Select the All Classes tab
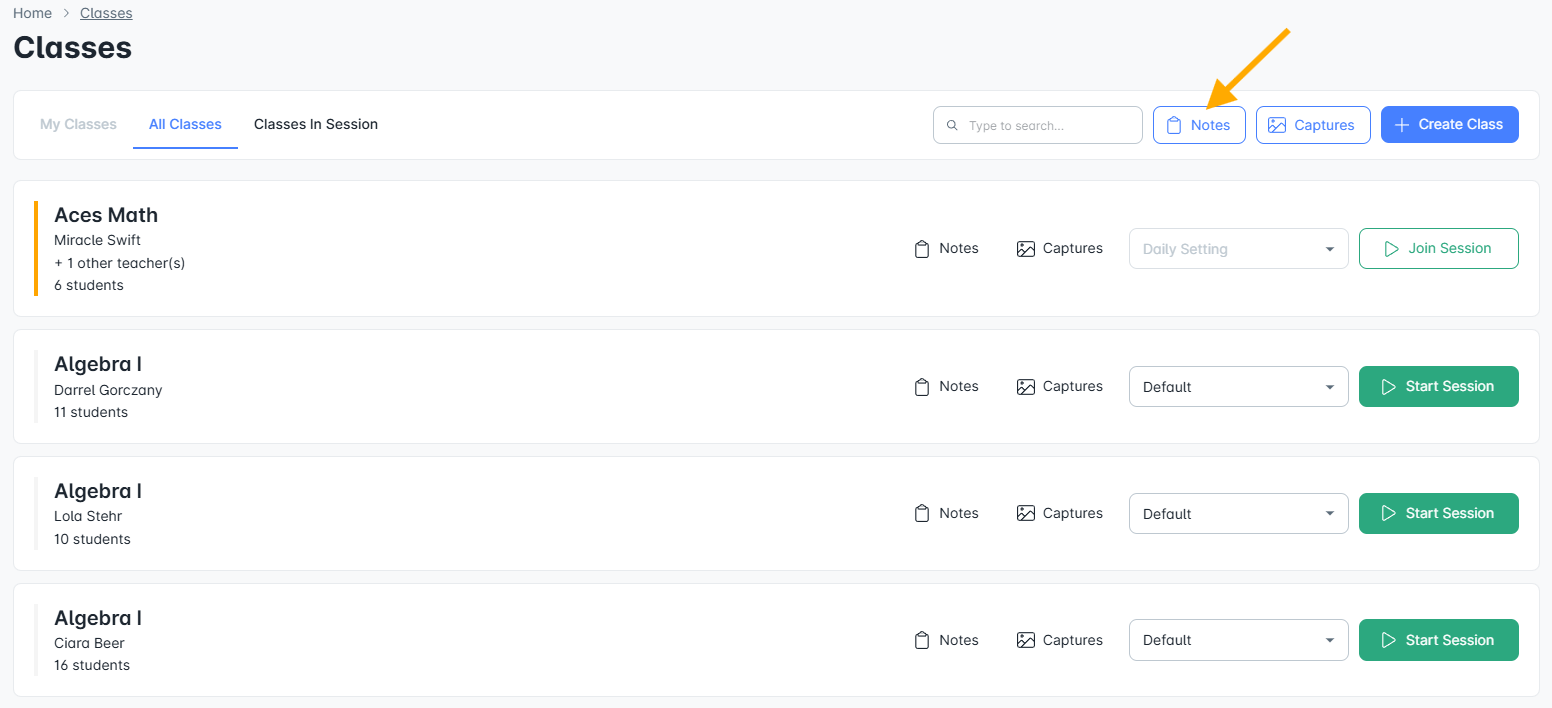 [185, 125]
